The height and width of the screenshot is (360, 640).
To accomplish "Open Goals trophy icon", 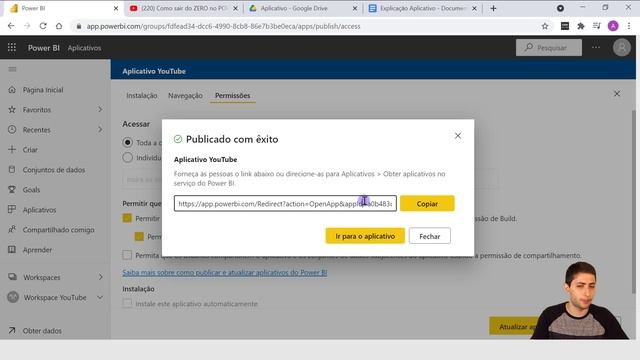I will (x=12, y=189).
